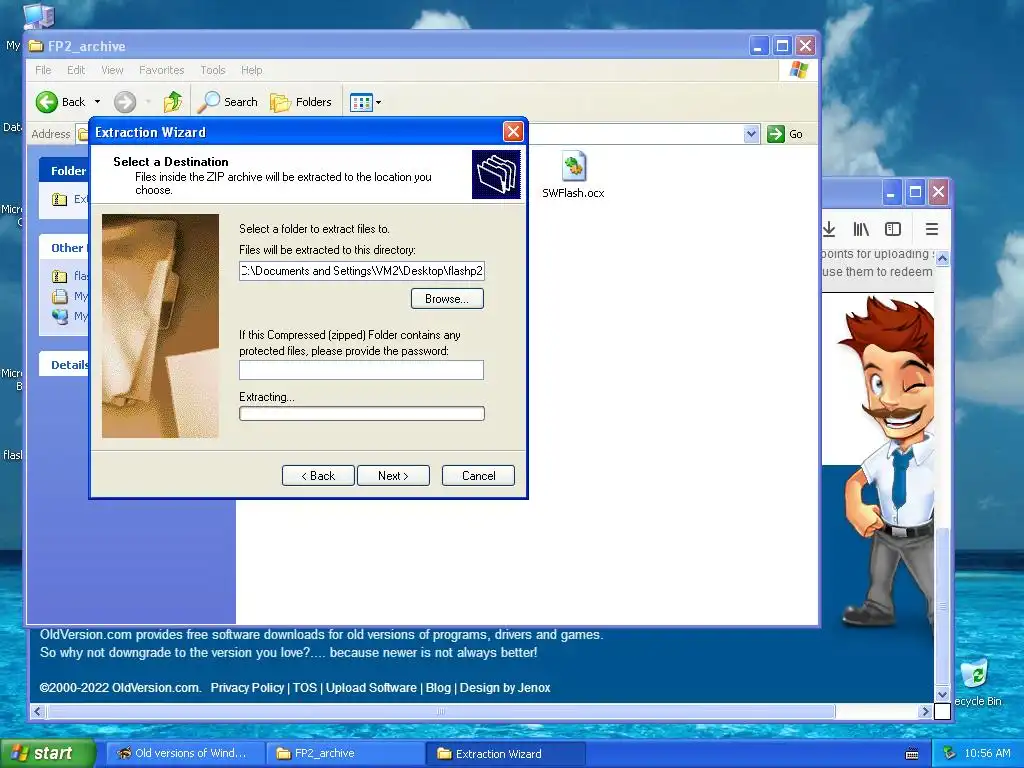Viewport: 1024px width, 768px height.
Task: Click the horizontal scrollbar right arrow
Action: click(925, 711)
